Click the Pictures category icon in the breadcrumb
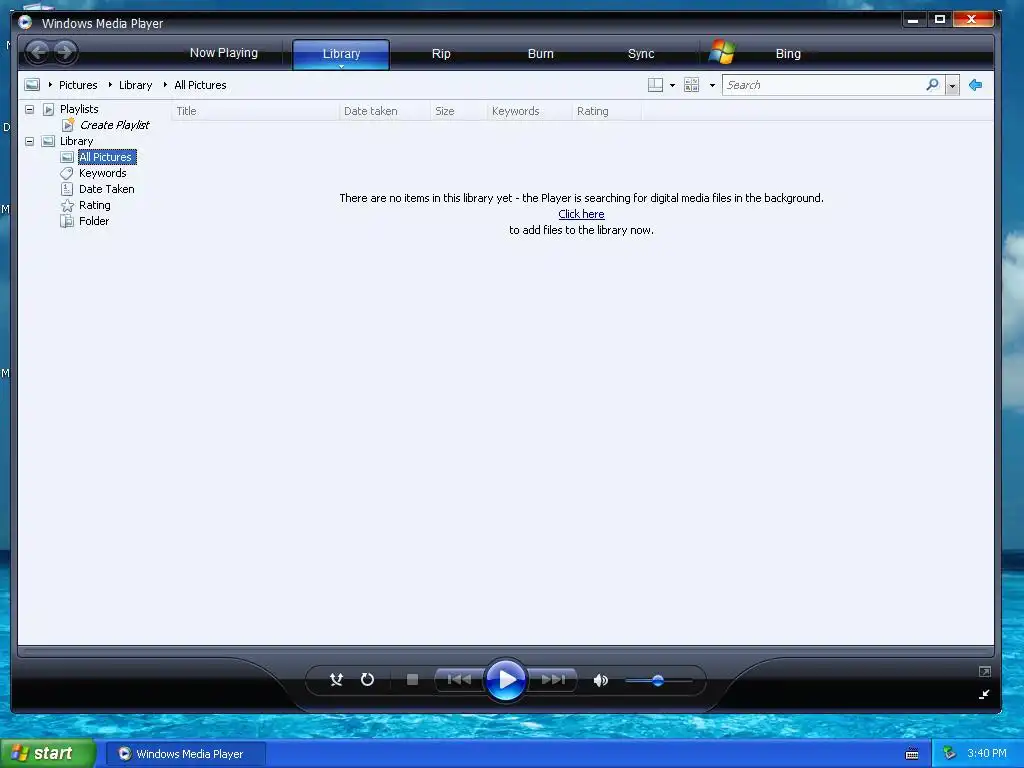 [x=31, y=85]
